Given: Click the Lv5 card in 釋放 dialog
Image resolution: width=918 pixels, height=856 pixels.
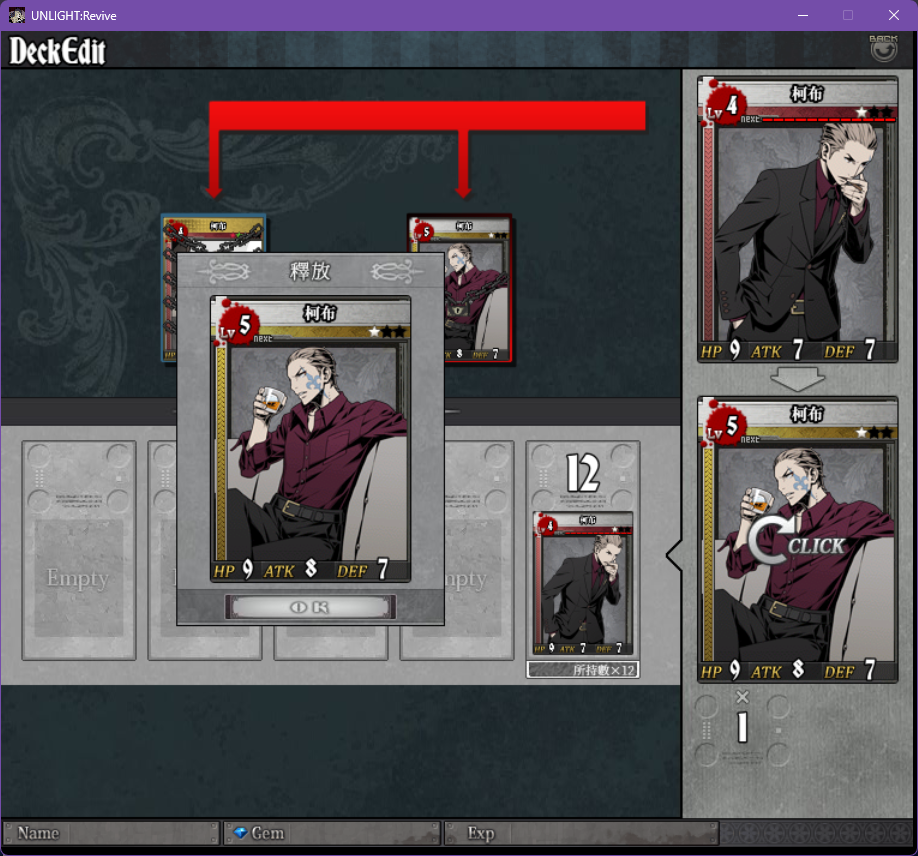Looking at the screenshot, I should (x=310, y=439).
